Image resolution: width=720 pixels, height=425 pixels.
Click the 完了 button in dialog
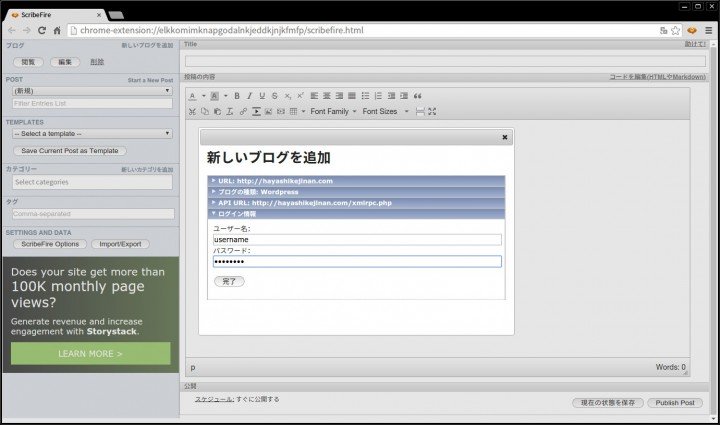[x=229, y=282]
